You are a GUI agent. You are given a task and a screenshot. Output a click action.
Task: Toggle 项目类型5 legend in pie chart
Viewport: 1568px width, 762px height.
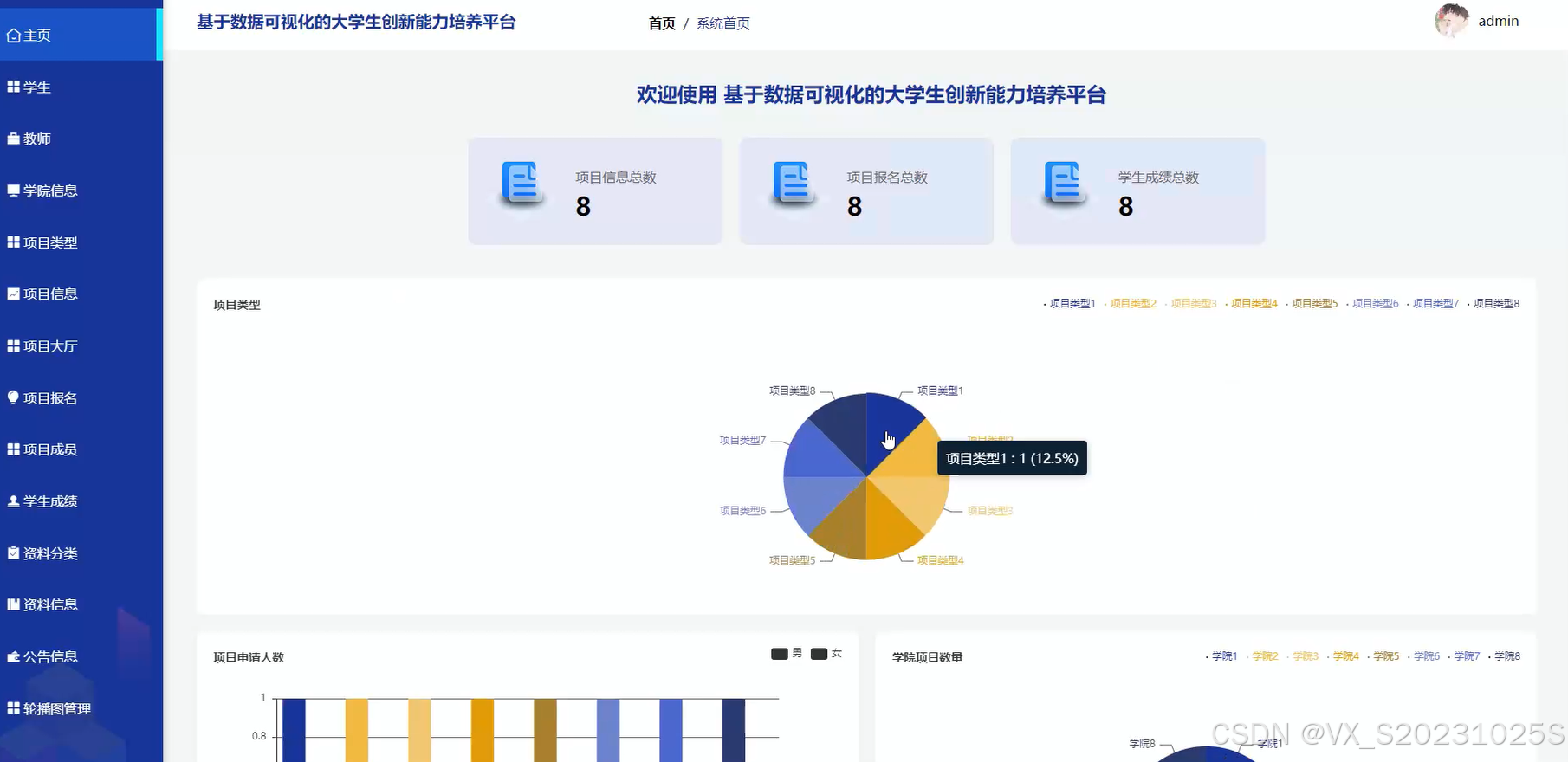coord(1312,304)
